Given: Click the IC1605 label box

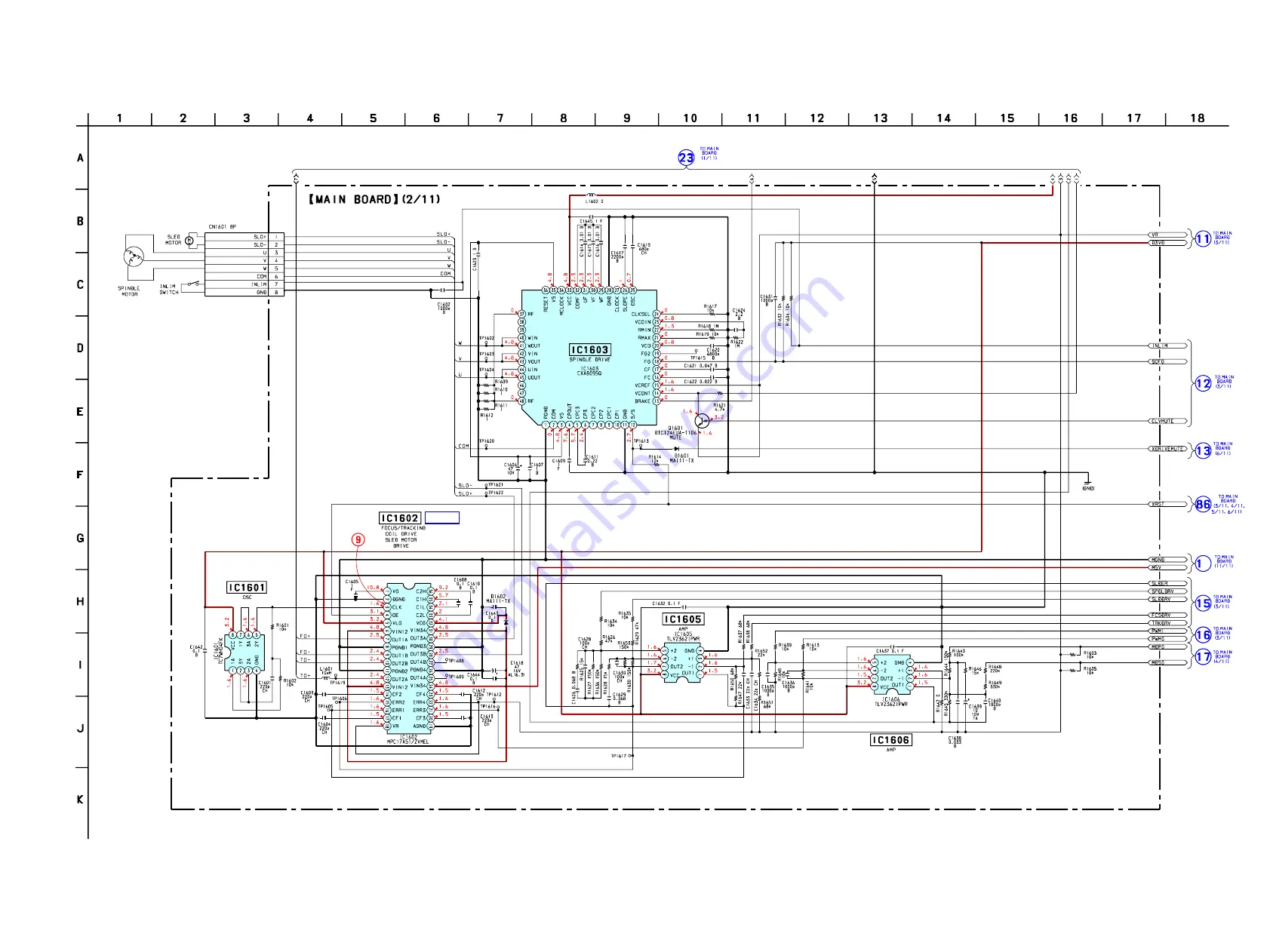Looking at the screenshot, I should pos(682,619).
